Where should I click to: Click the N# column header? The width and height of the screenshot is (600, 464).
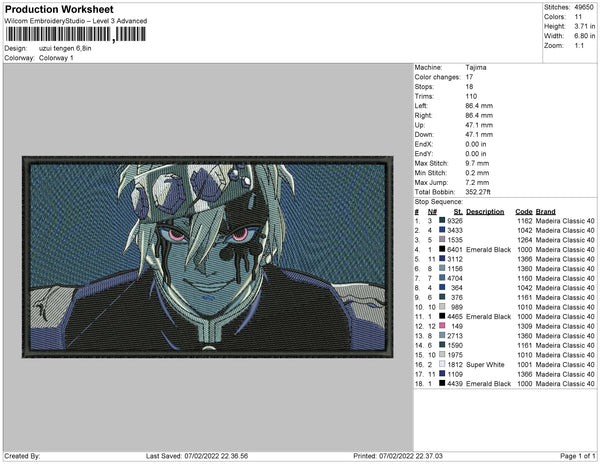[432, 212]
